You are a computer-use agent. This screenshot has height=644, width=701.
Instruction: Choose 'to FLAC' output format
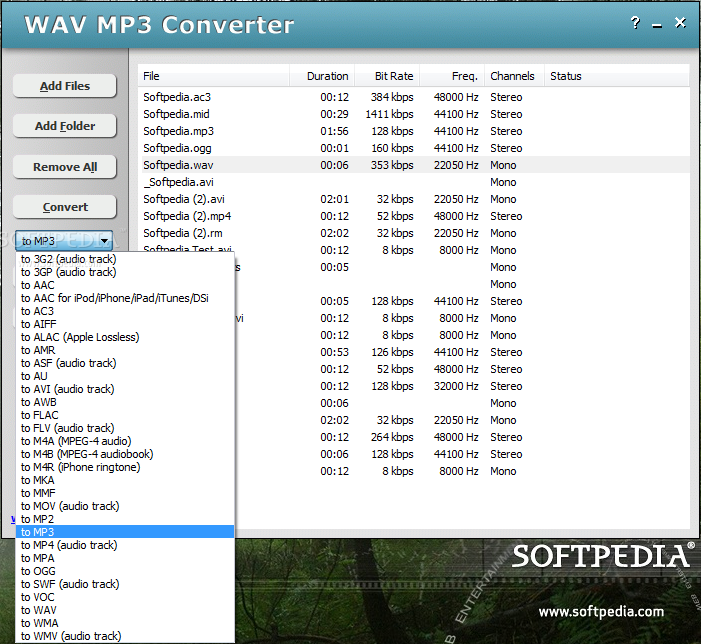[125, 415]
